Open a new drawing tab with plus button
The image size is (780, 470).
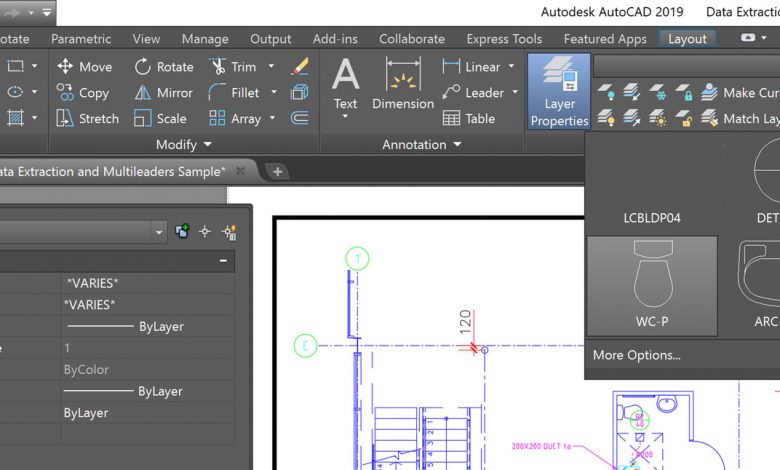278,171
